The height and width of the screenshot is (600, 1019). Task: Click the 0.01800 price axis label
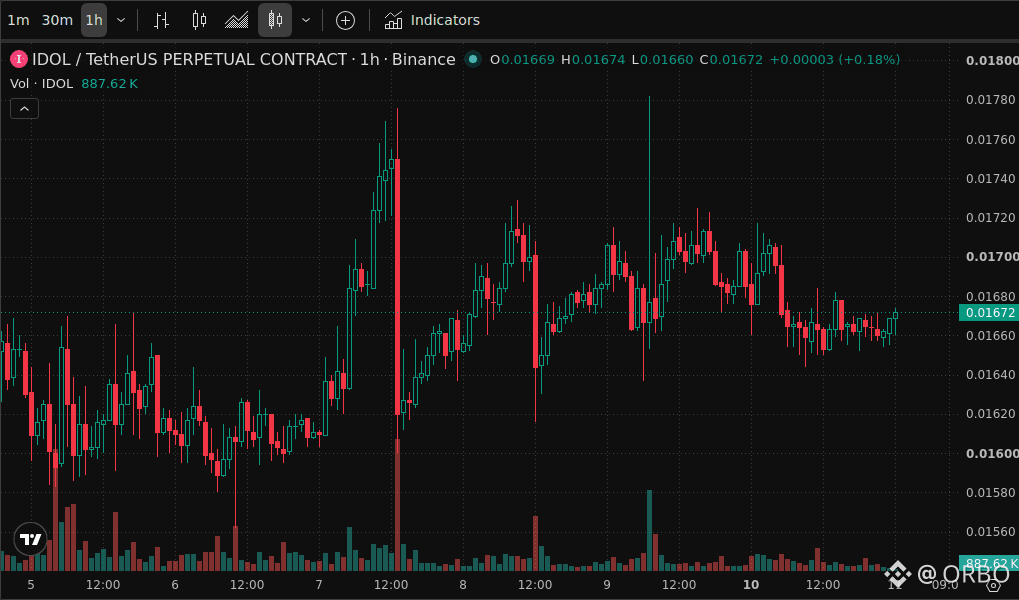(x=992, y=60)
